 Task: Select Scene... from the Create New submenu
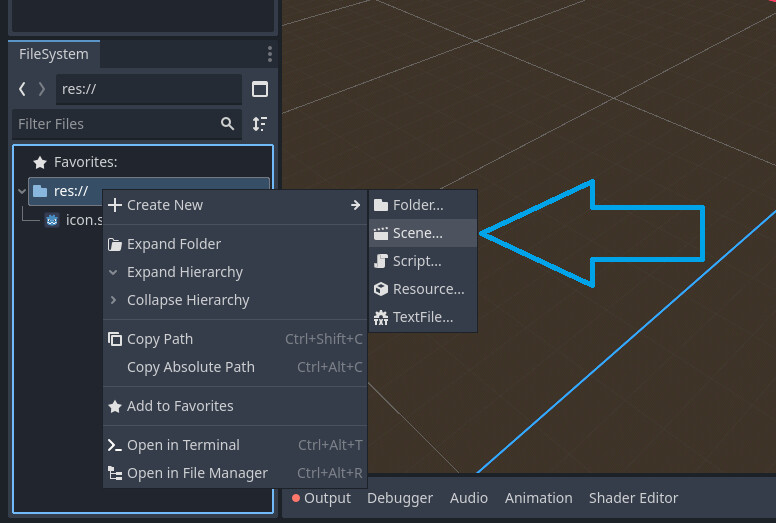(x=417, y=233)
